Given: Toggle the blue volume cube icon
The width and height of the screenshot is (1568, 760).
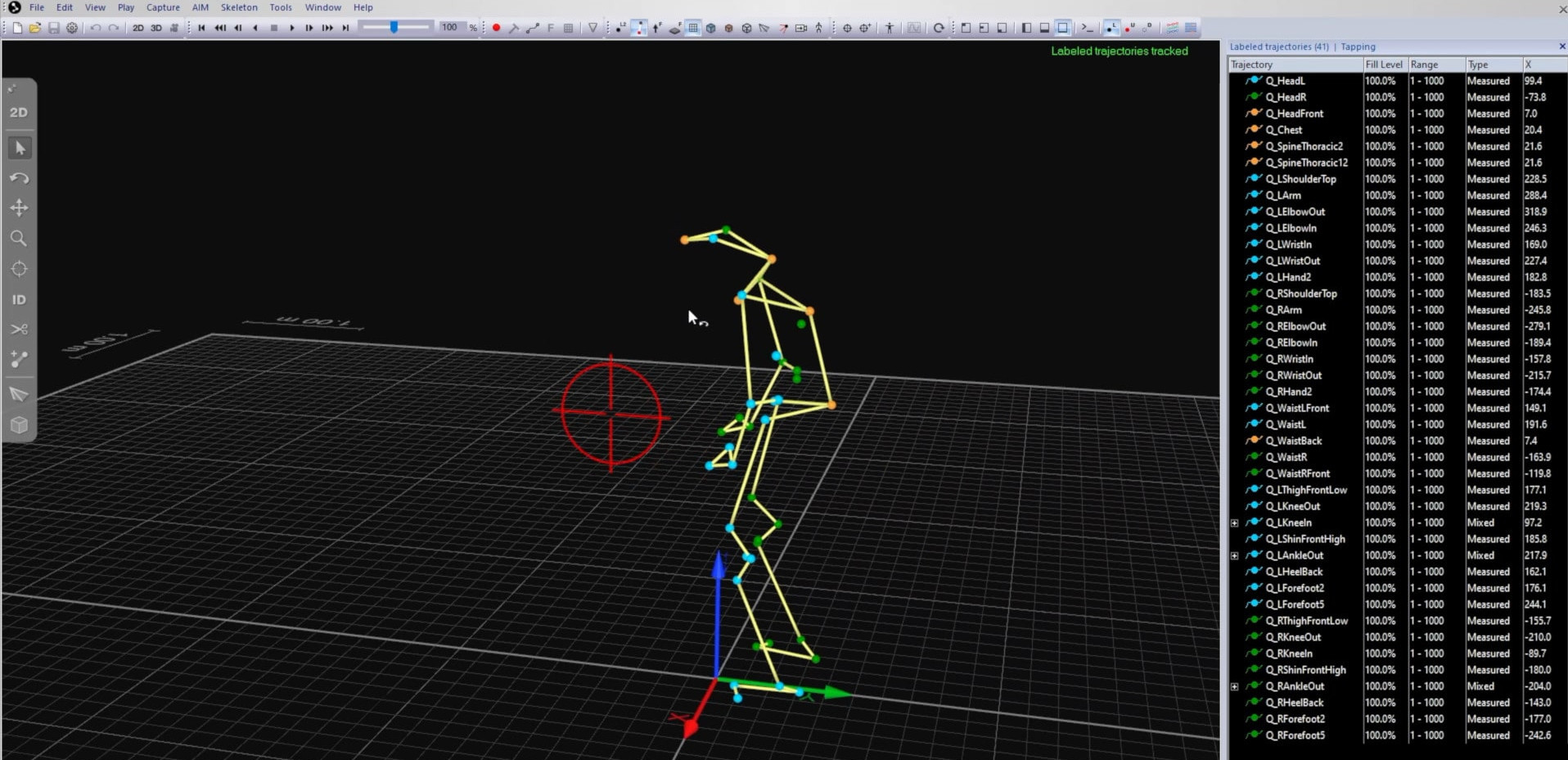Looking at the screenshot, I should (710, 28).
